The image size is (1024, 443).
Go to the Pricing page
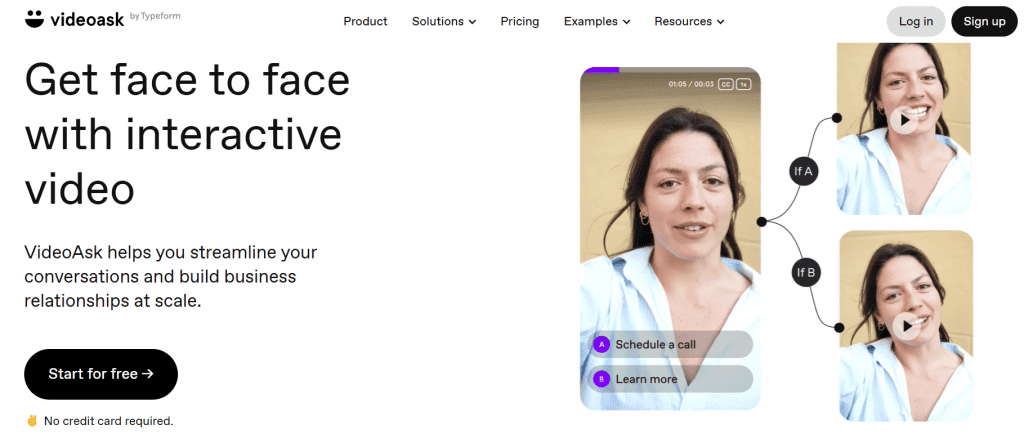click(x=519, y=21)
